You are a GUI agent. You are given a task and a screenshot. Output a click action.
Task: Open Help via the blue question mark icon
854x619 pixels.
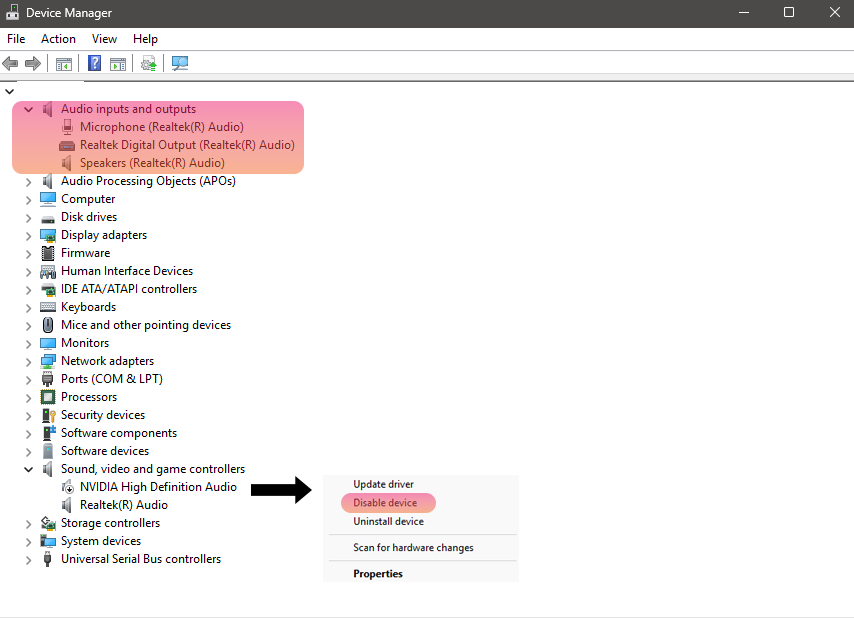(94, 63)
